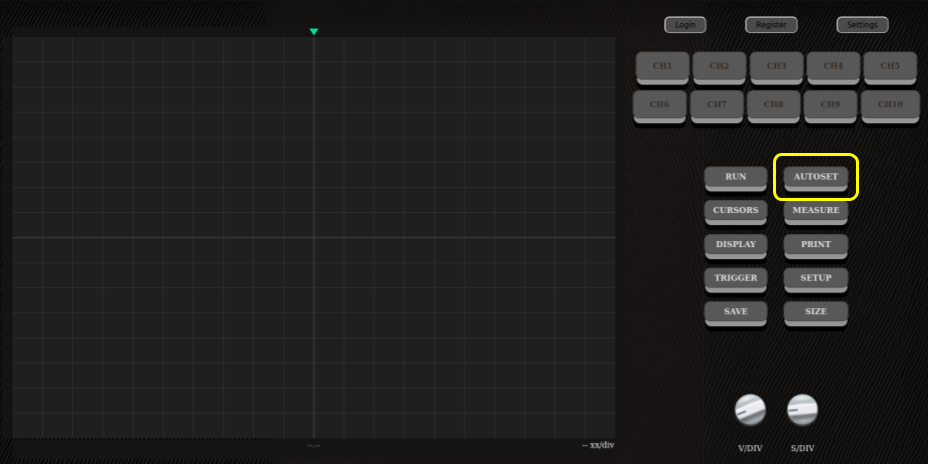Enable channel CH1
The width and height of the screenshot is (928, 464).
663,67
